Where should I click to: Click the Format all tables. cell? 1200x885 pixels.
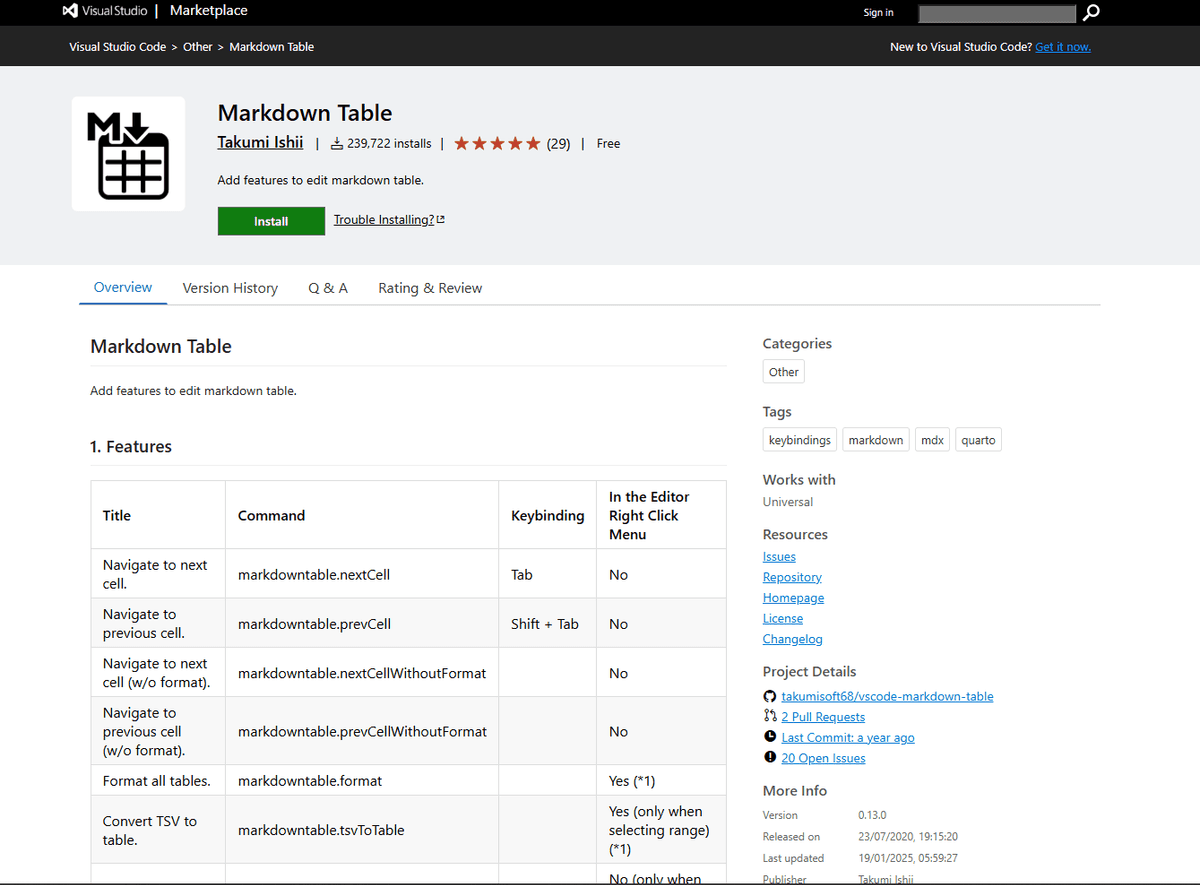tap(158, 780)
